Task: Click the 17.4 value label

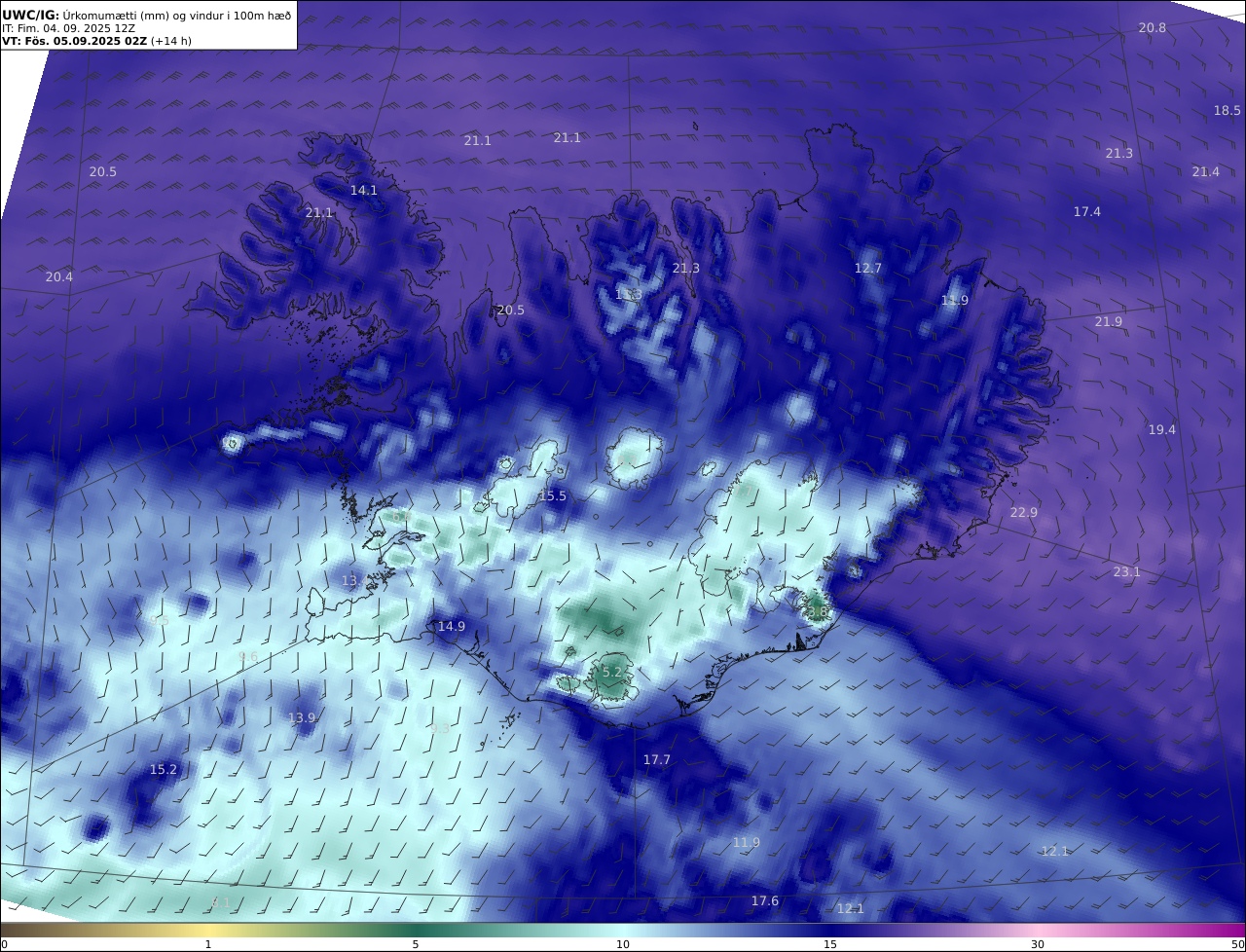Action: 1087,212
